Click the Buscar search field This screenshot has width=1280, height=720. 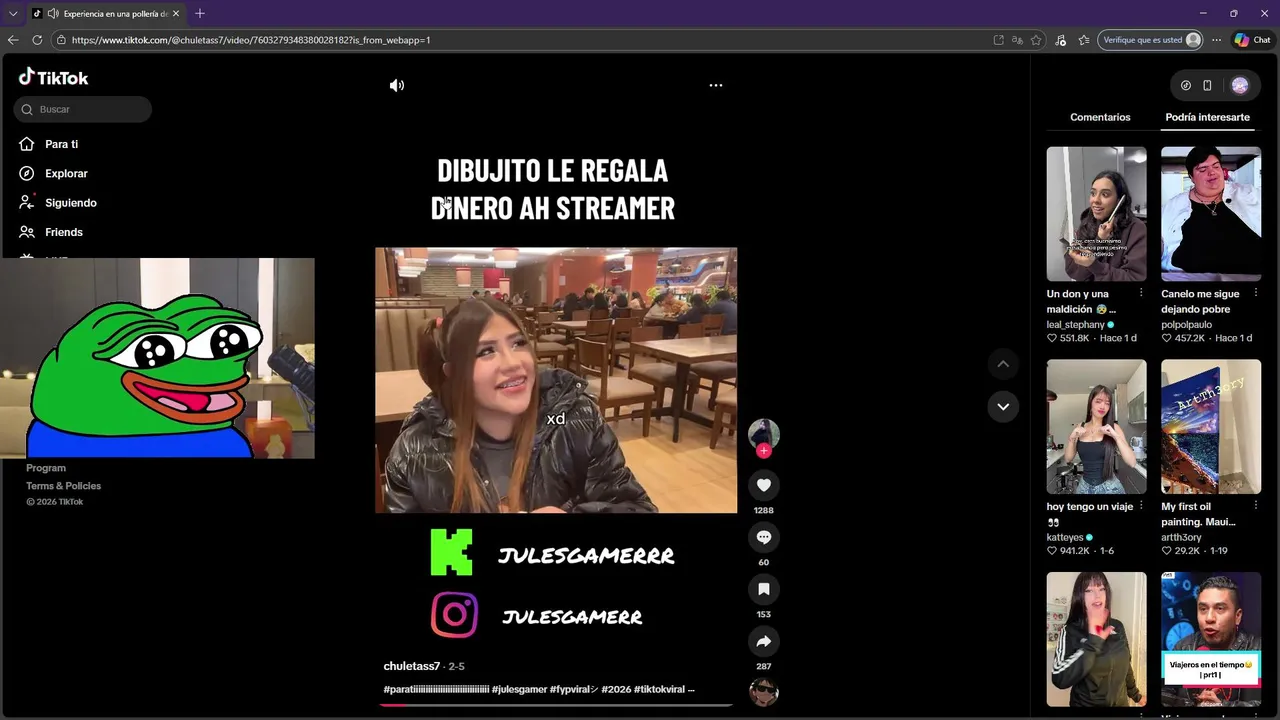pyautogui.click(x=83, y=109)
